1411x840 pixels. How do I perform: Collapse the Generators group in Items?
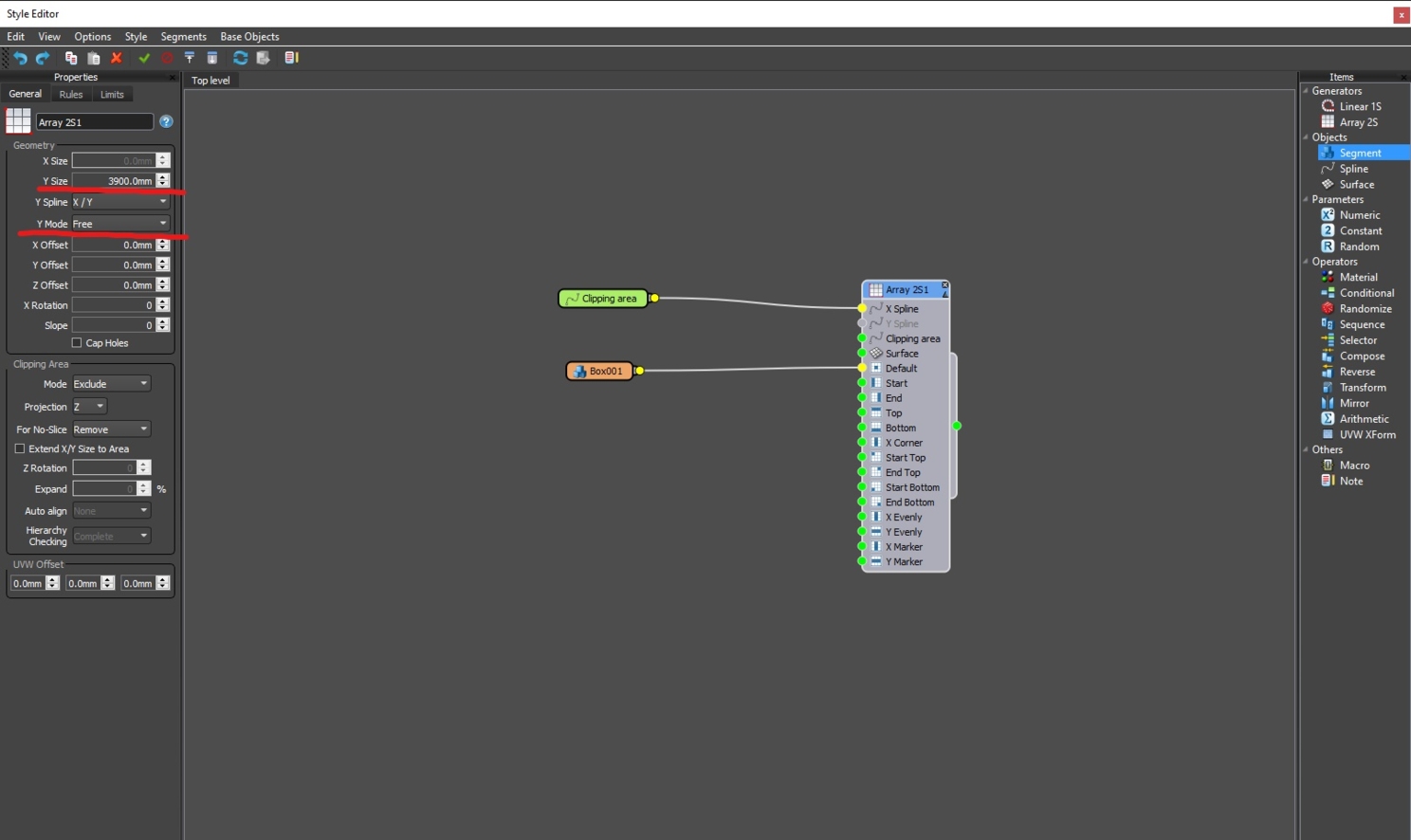[x=1306, y=91]
